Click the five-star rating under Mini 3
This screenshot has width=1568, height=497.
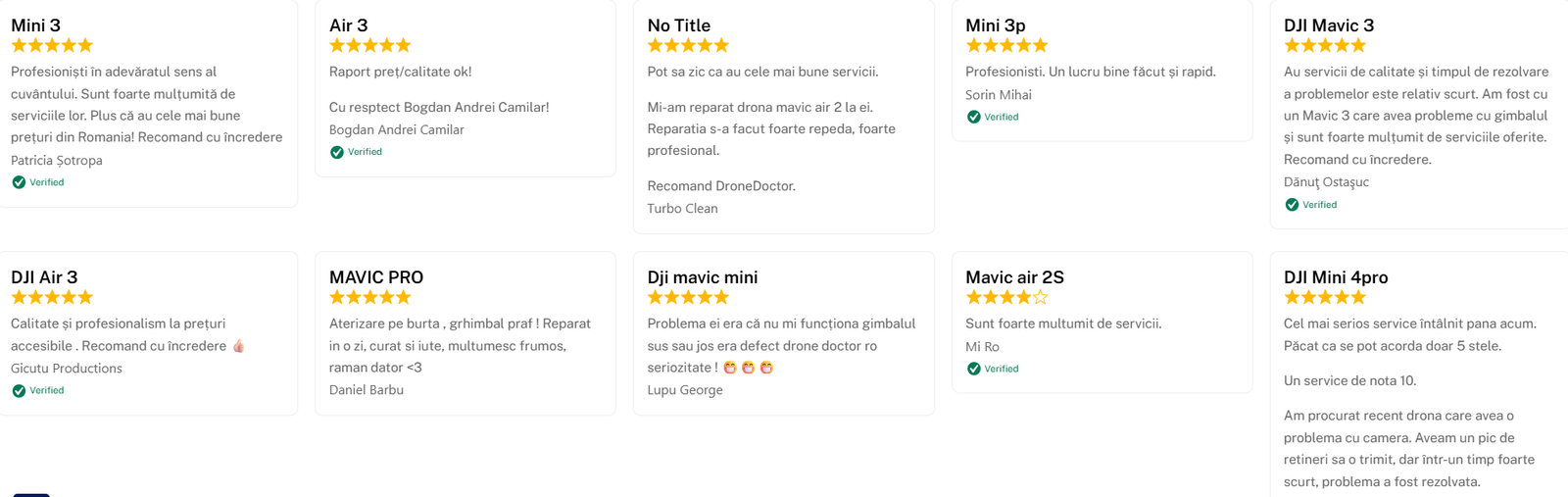[x=52, y=45]
